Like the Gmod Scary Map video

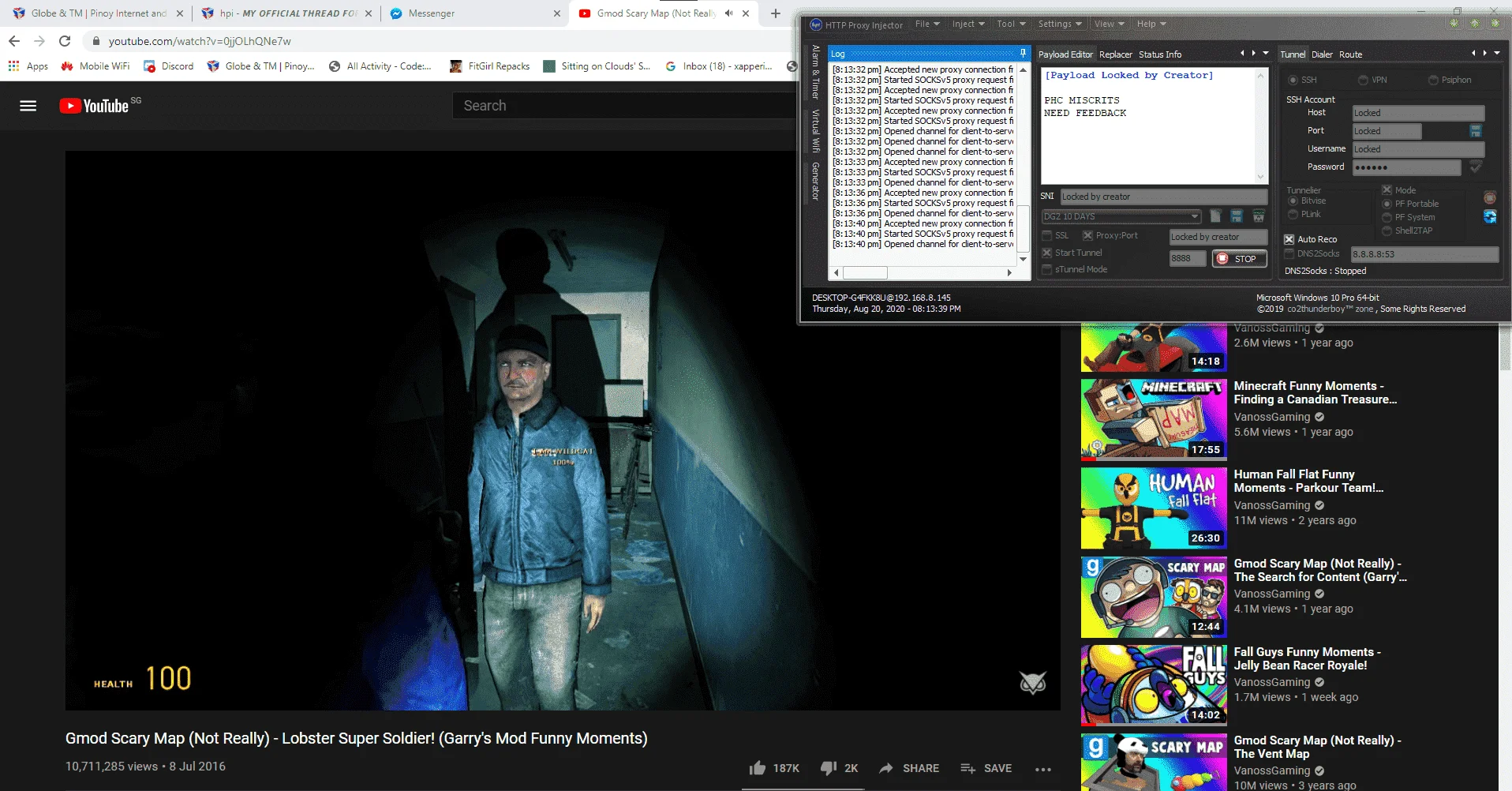[x=773, y=768]
